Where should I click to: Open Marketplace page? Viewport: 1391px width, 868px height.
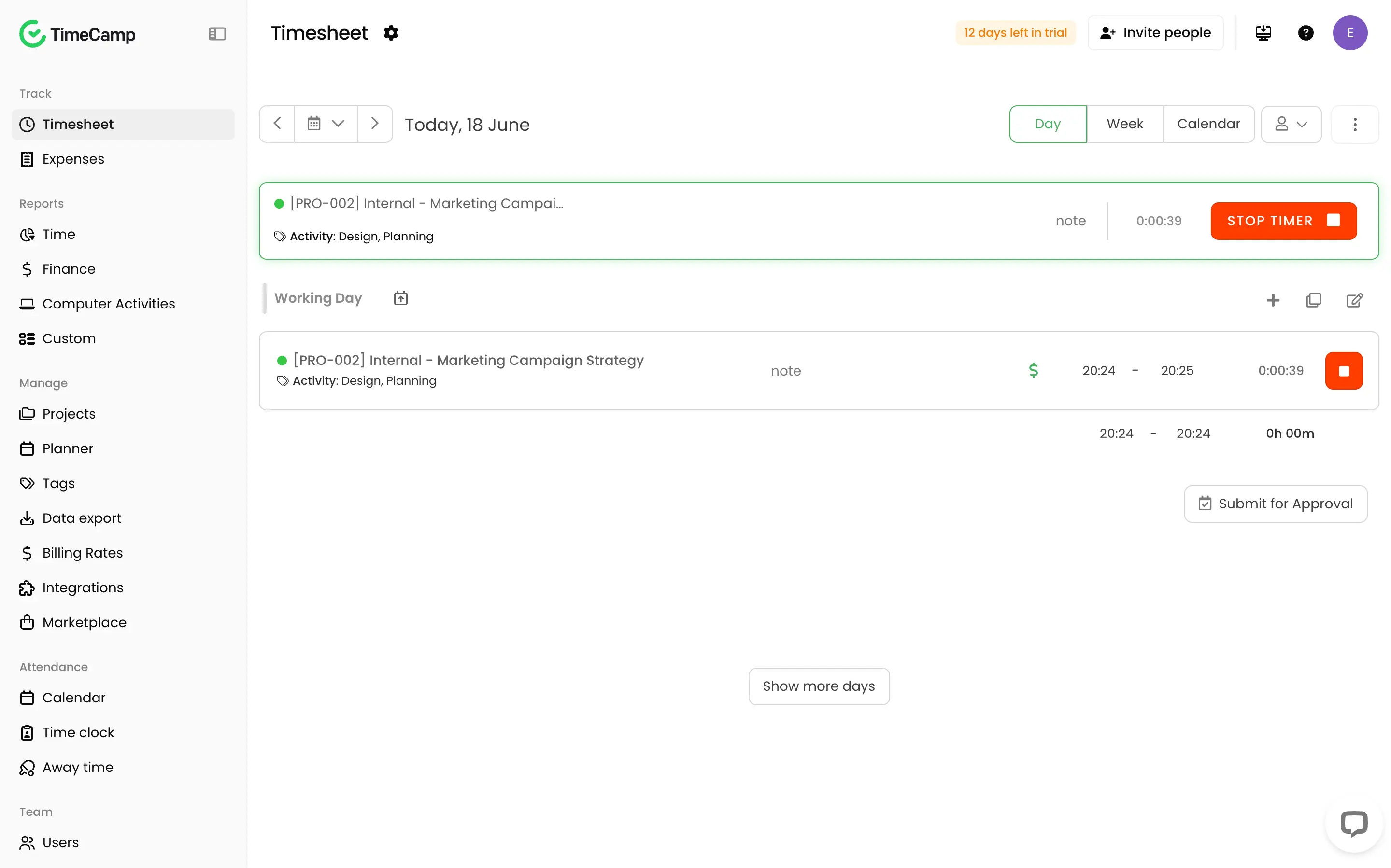click(123, 622)
